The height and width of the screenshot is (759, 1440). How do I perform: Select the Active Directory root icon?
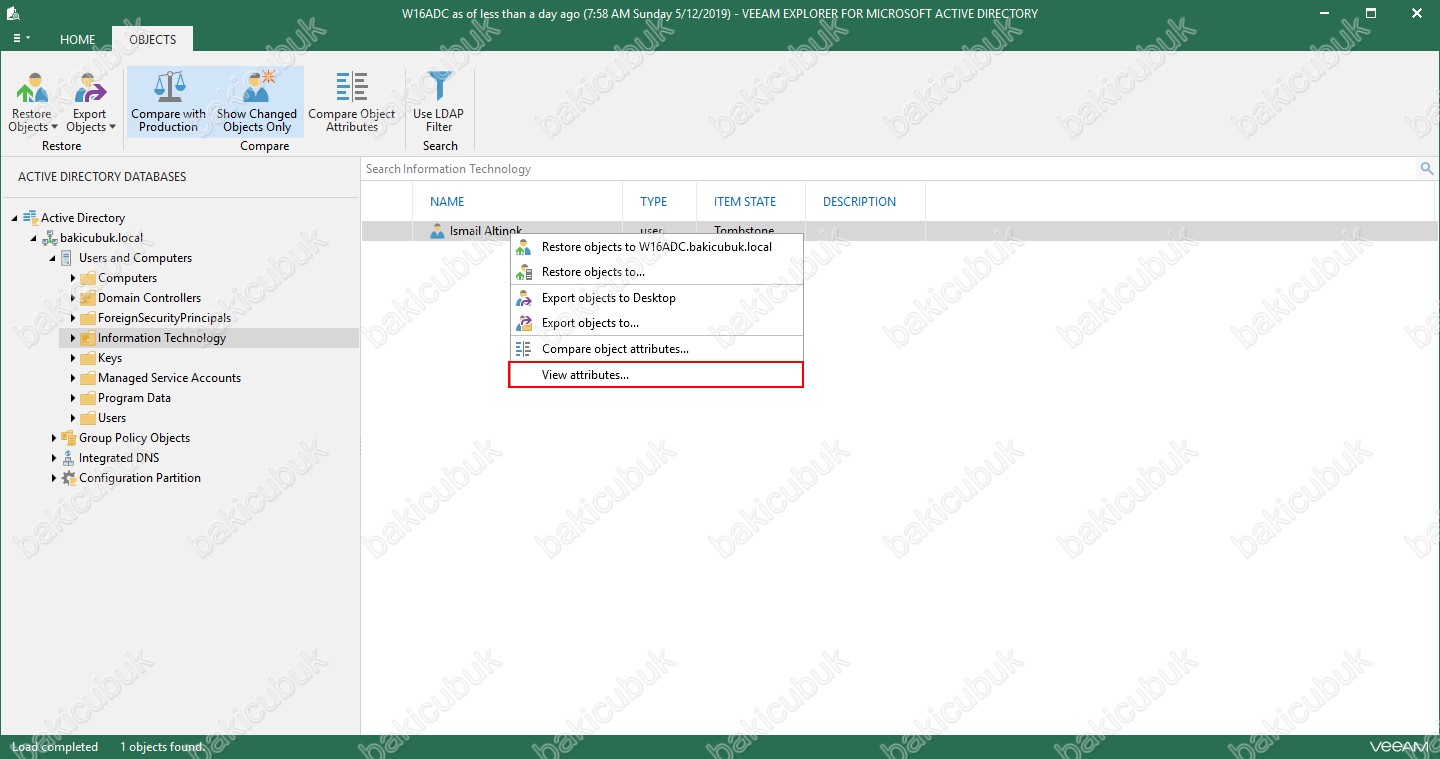click(x=30, y=217)
